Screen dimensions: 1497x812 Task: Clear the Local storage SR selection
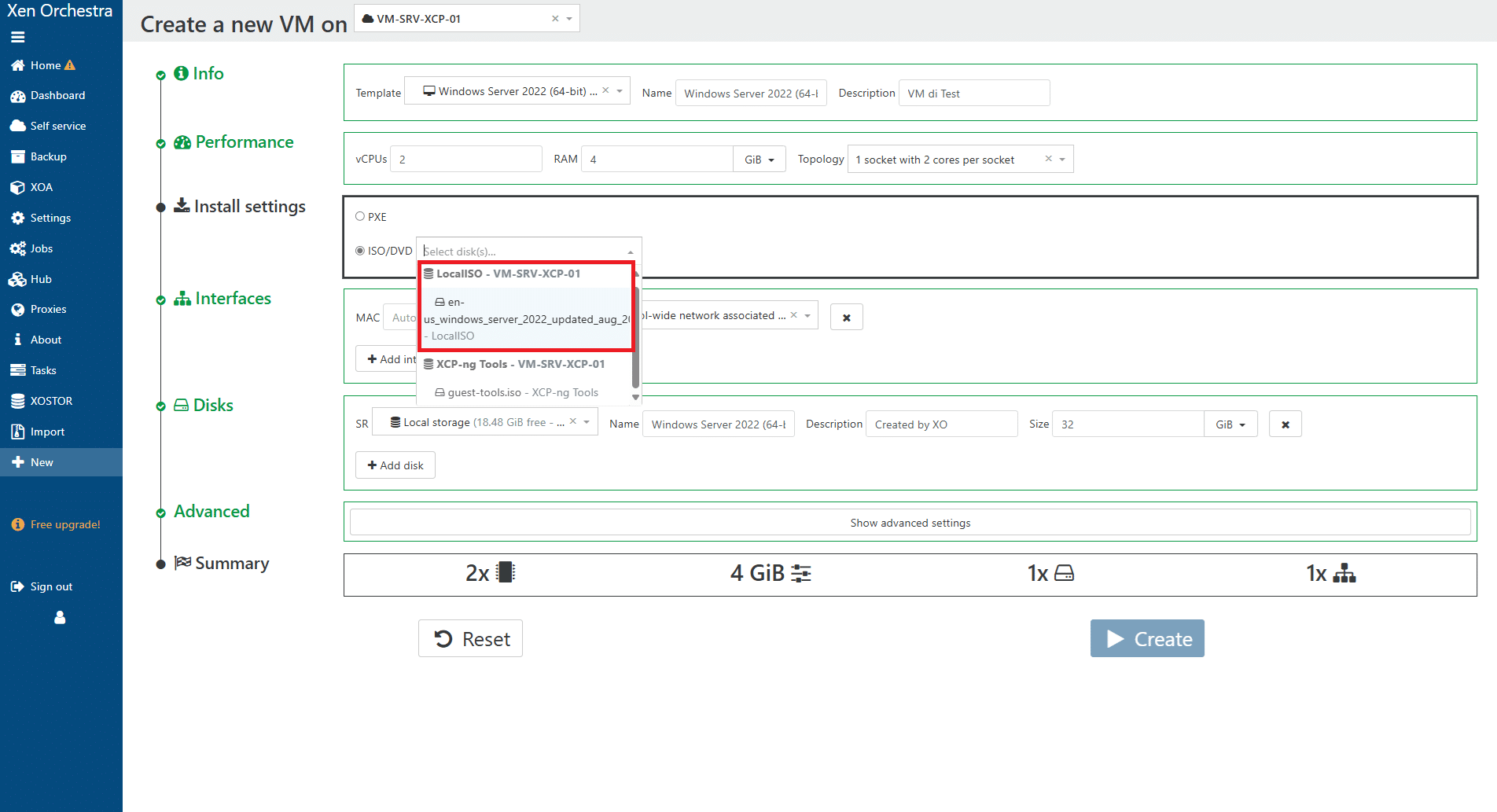tap(573, 421)
